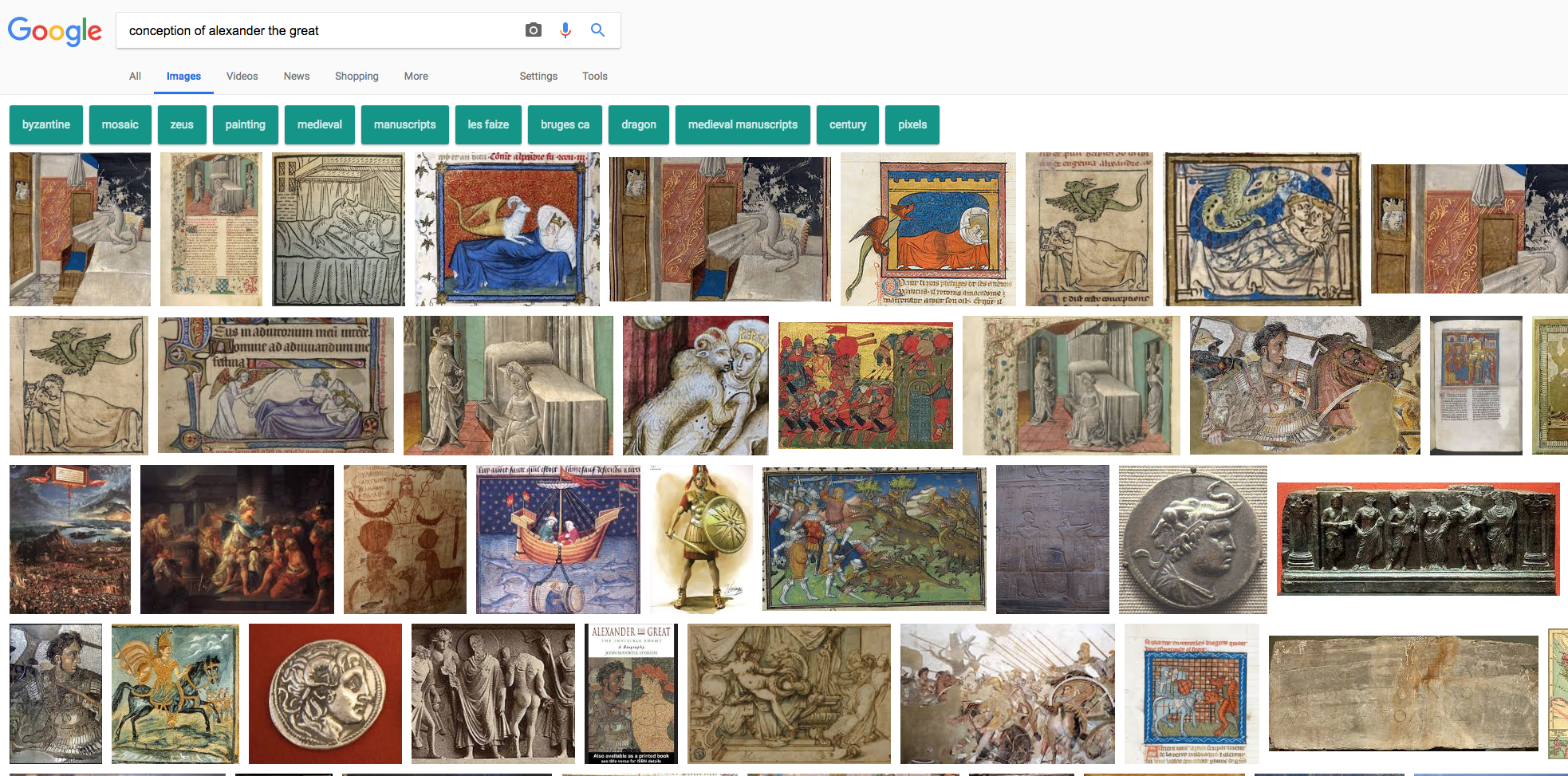Open the Shopping tab
This screenshot has height=776, width=1568.
pyautogui.click(x=357, y=76)
